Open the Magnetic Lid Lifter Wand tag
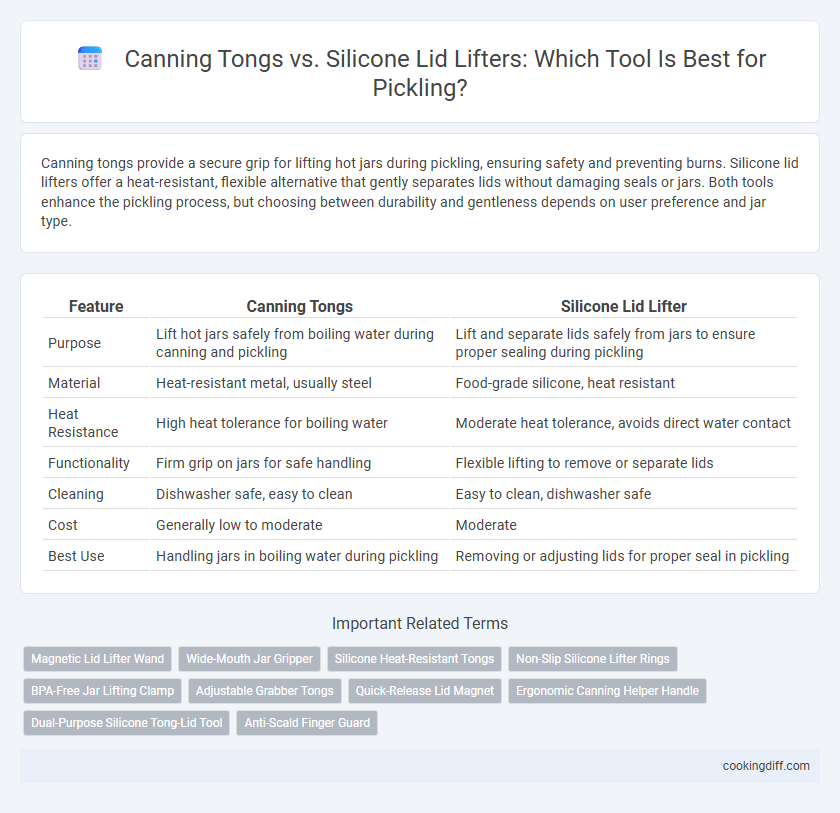 (x=98, y=659)
